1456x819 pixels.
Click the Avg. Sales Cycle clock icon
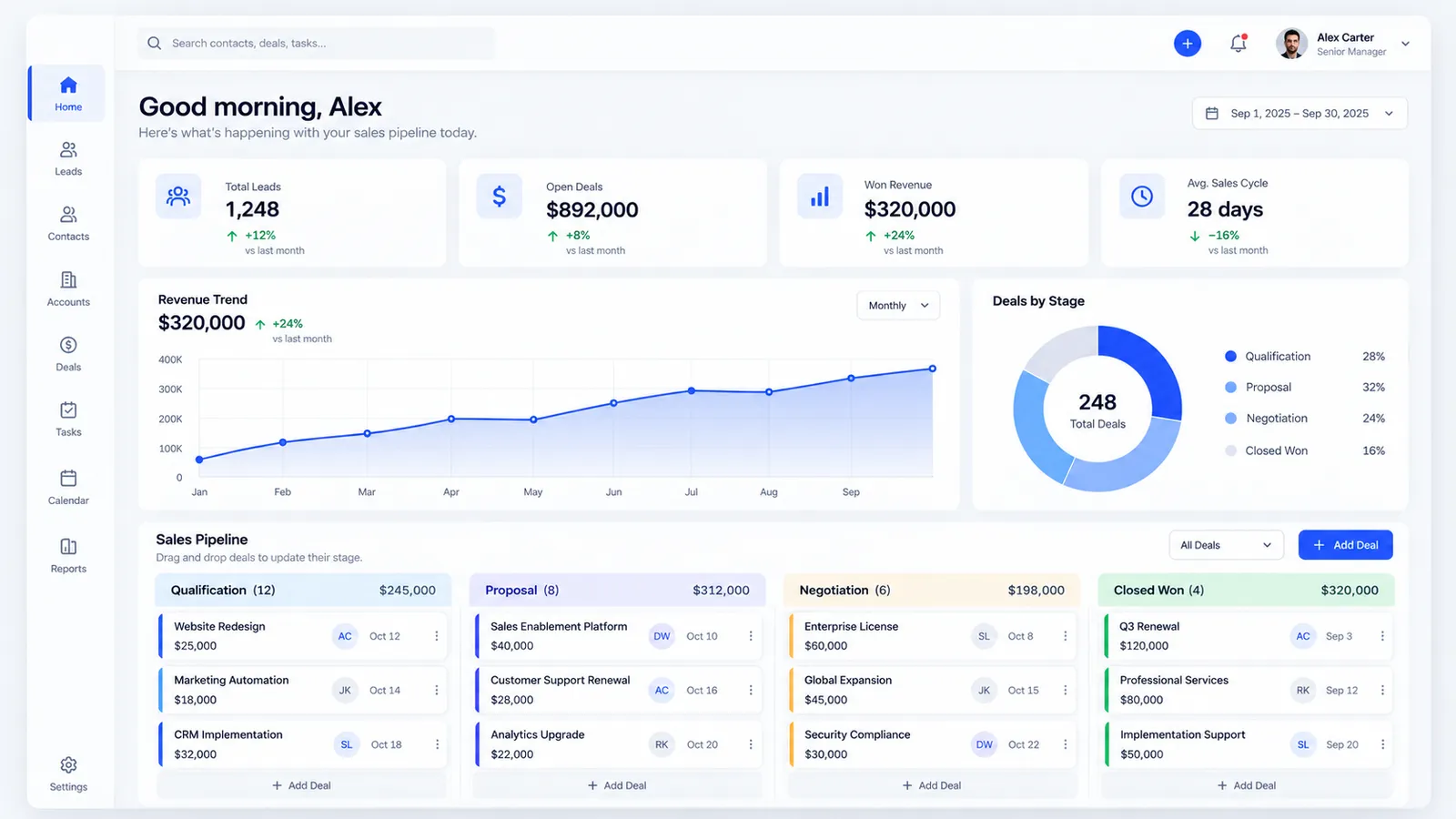1142,196
